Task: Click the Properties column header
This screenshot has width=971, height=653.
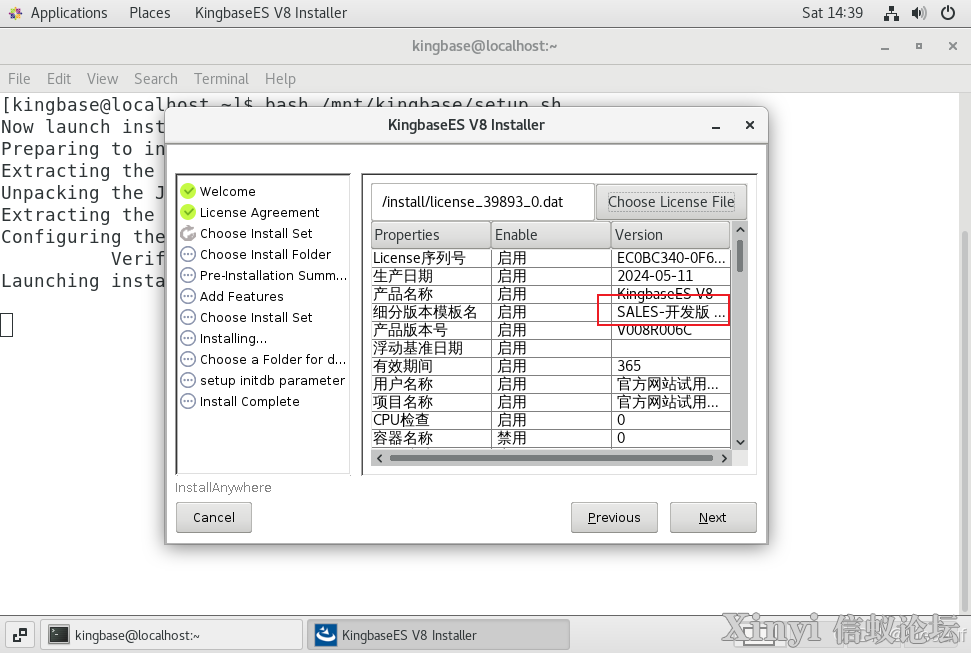Action: click(431, 235)
